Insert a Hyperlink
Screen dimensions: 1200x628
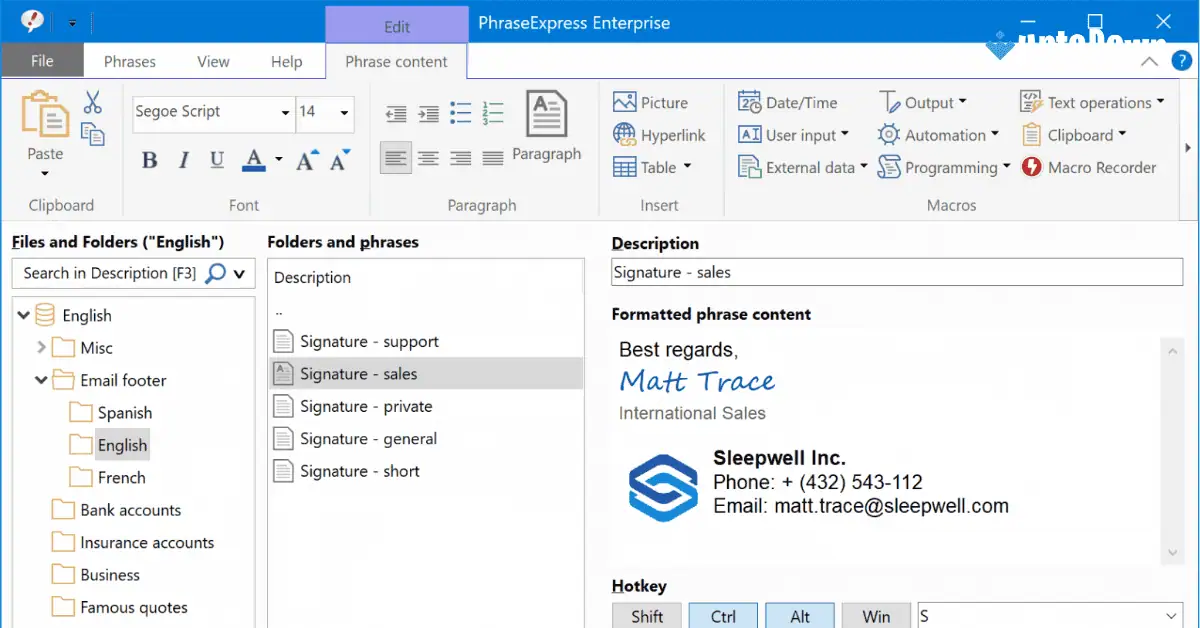pyautogui.click(x=656, y=134)
